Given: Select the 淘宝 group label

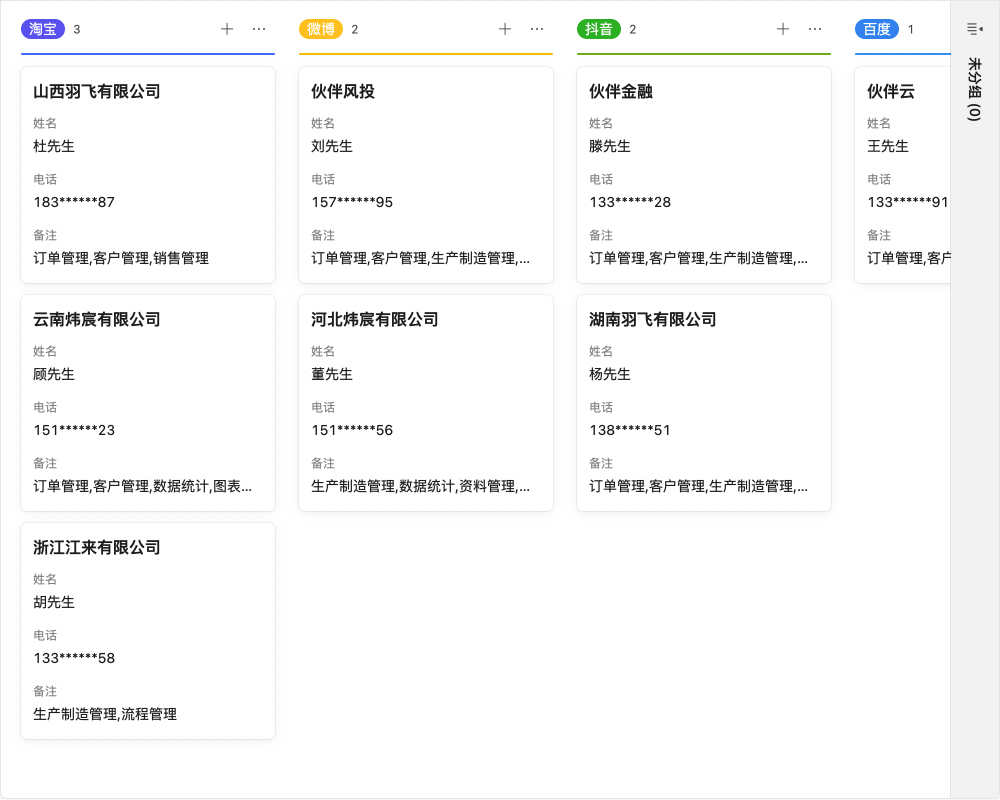Looking at the screenshot, I should (44, 29).
